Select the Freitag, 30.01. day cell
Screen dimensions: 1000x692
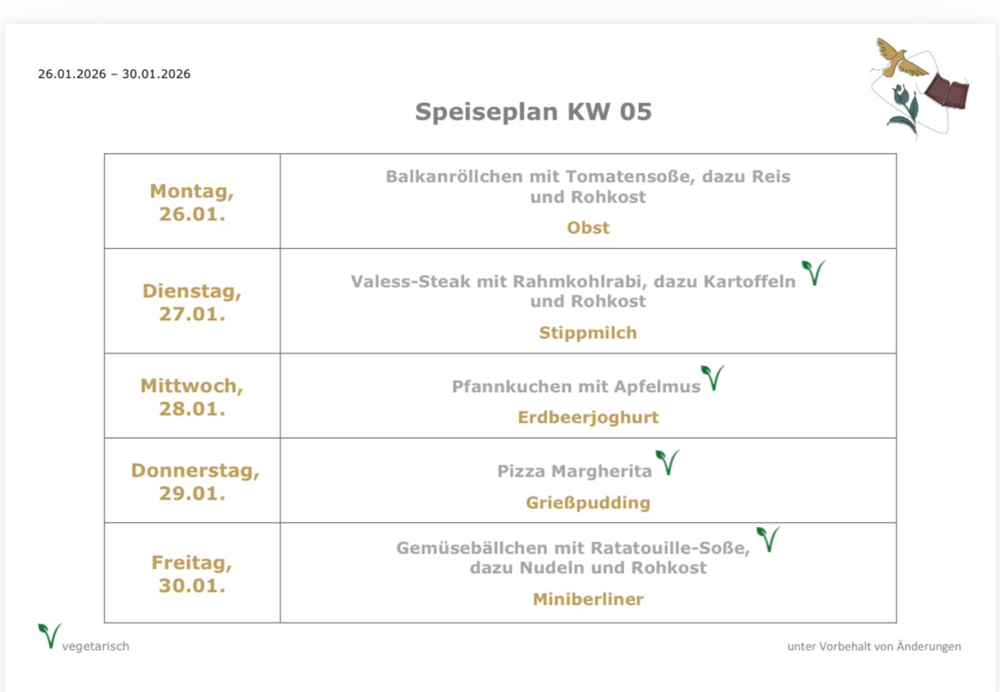192,573
